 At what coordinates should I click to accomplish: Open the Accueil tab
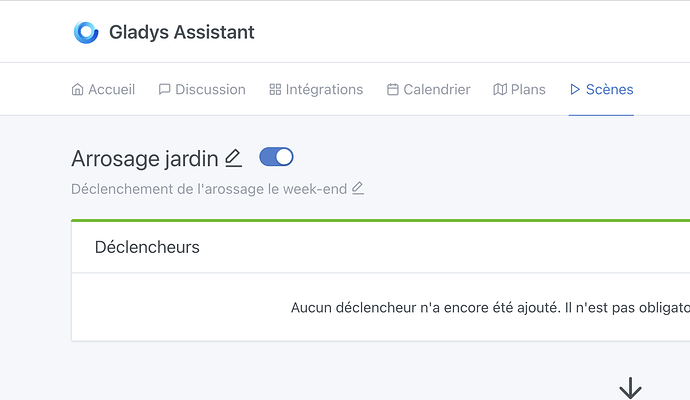coord(111,90)
